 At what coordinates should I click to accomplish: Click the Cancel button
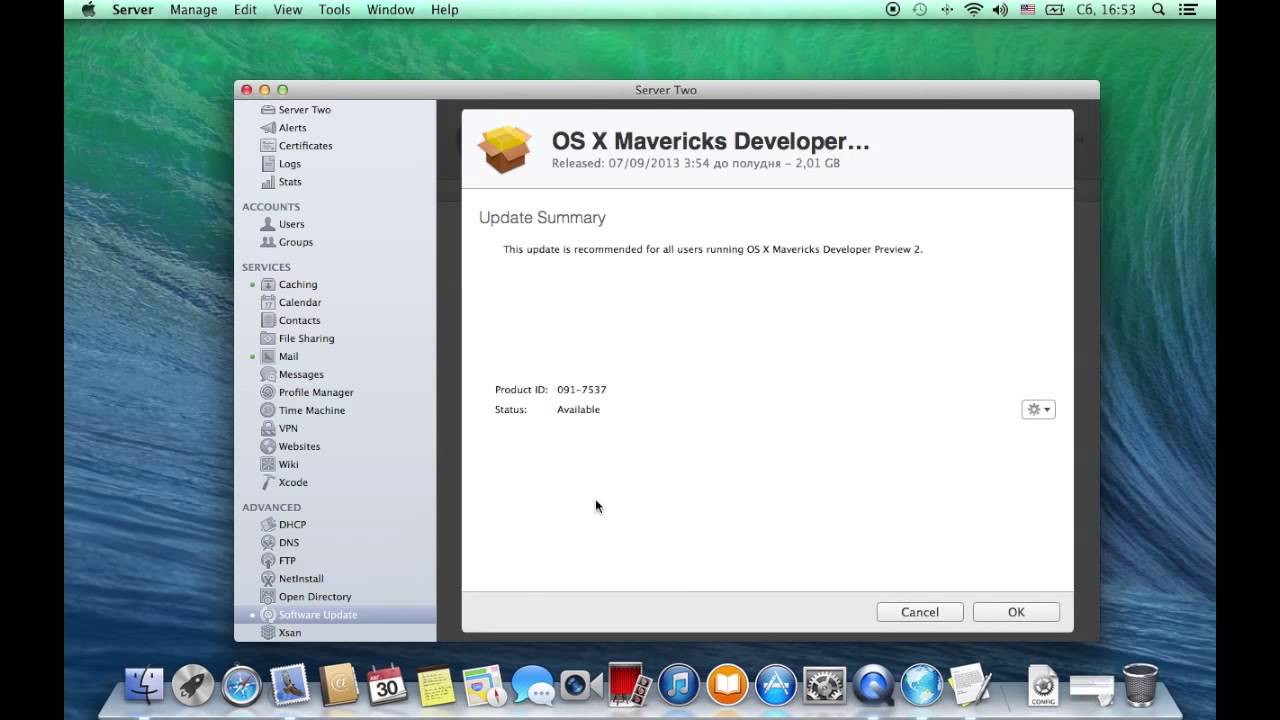coord(920,612)
